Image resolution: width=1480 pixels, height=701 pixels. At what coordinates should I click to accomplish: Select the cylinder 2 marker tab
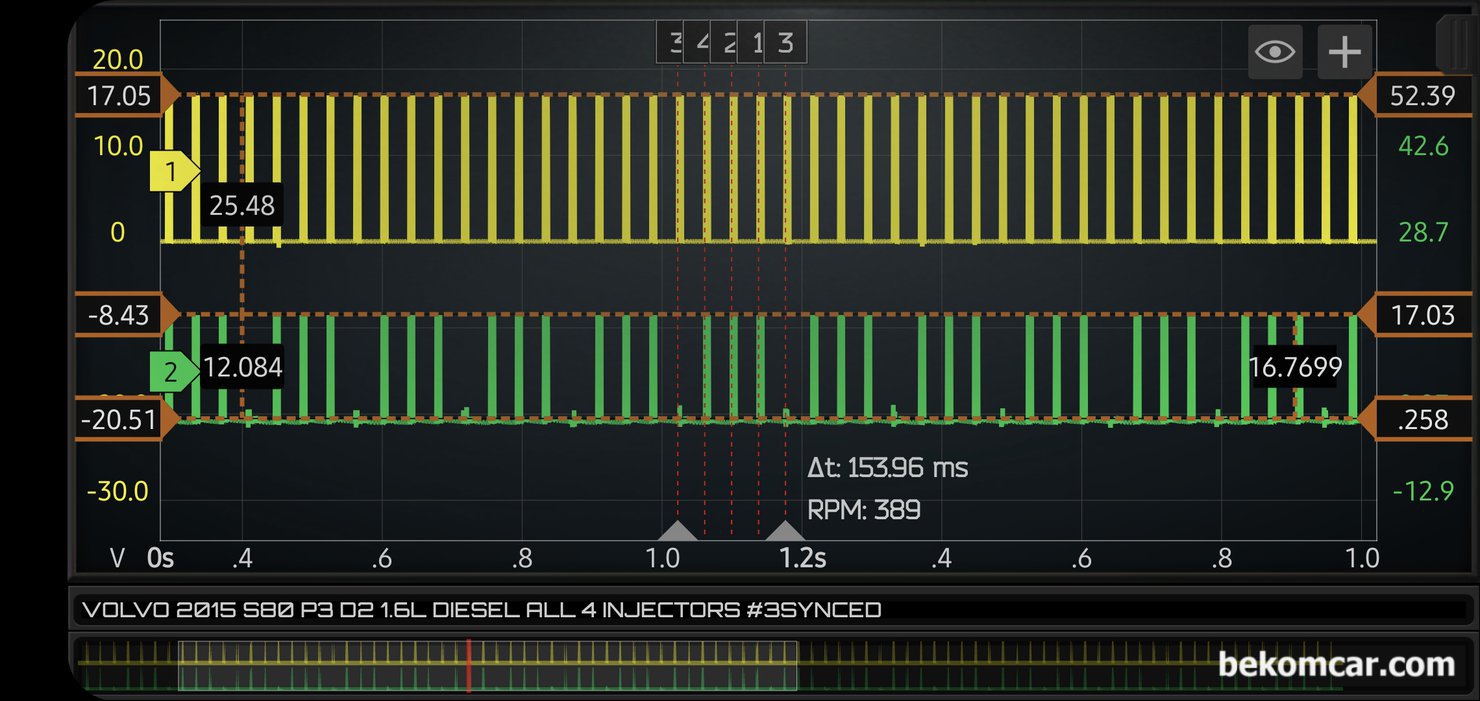728,43
